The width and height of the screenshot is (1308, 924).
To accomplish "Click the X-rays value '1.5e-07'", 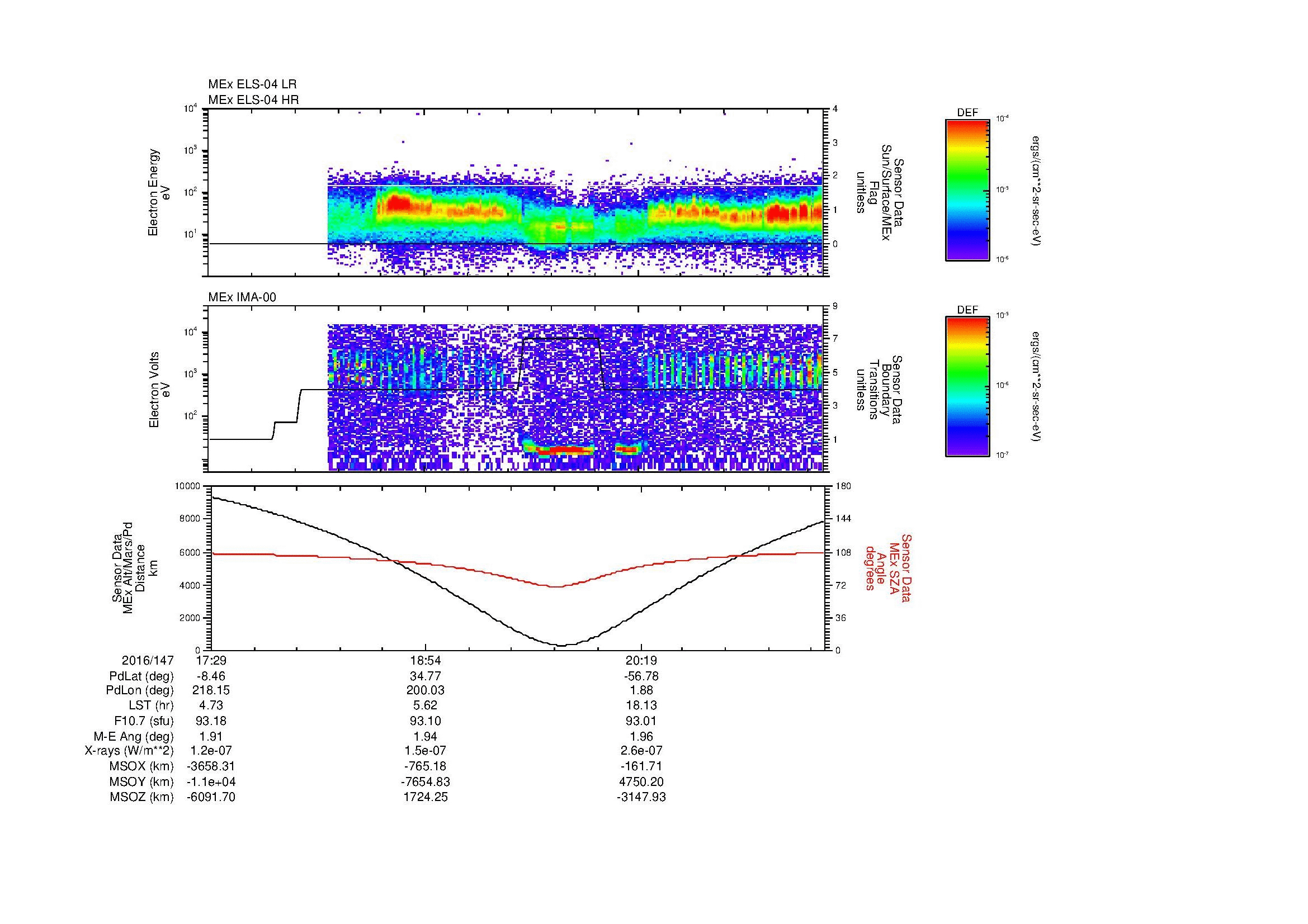I will coord(426,751).
